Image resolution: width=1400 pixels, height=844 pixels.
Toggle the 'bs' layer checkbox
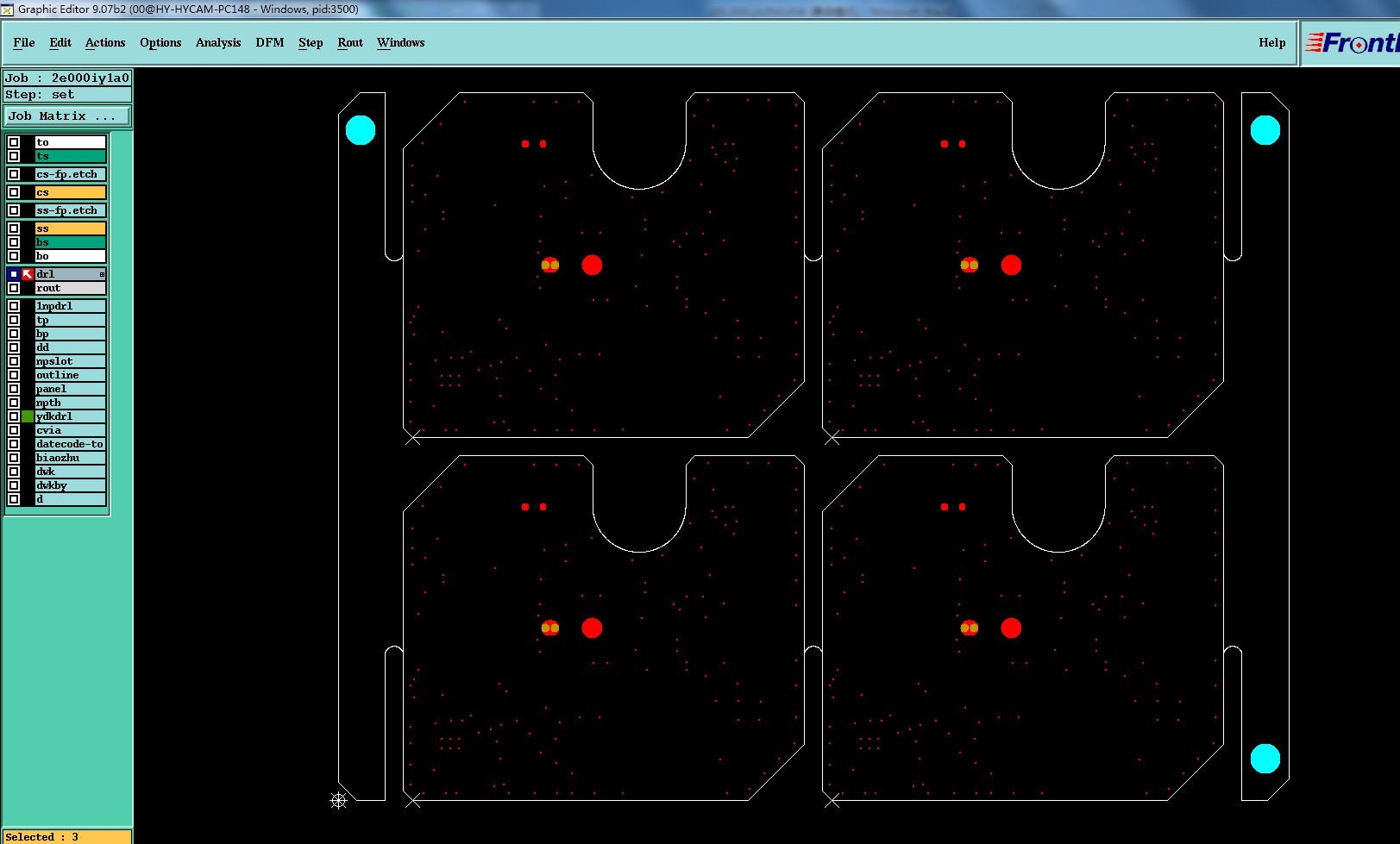tap(14, 242)
